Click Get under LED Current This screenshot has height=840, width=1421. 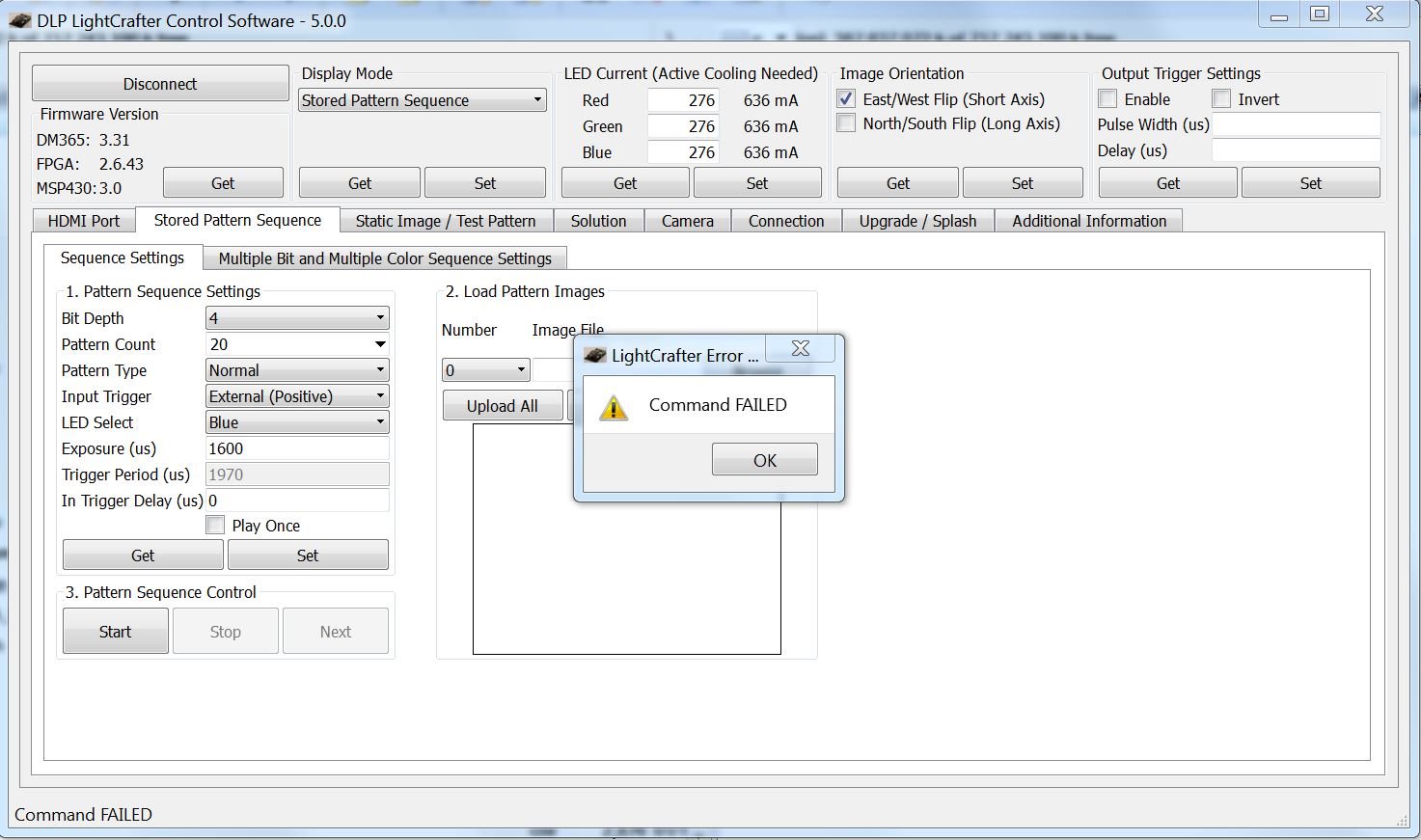coord(625,183)
